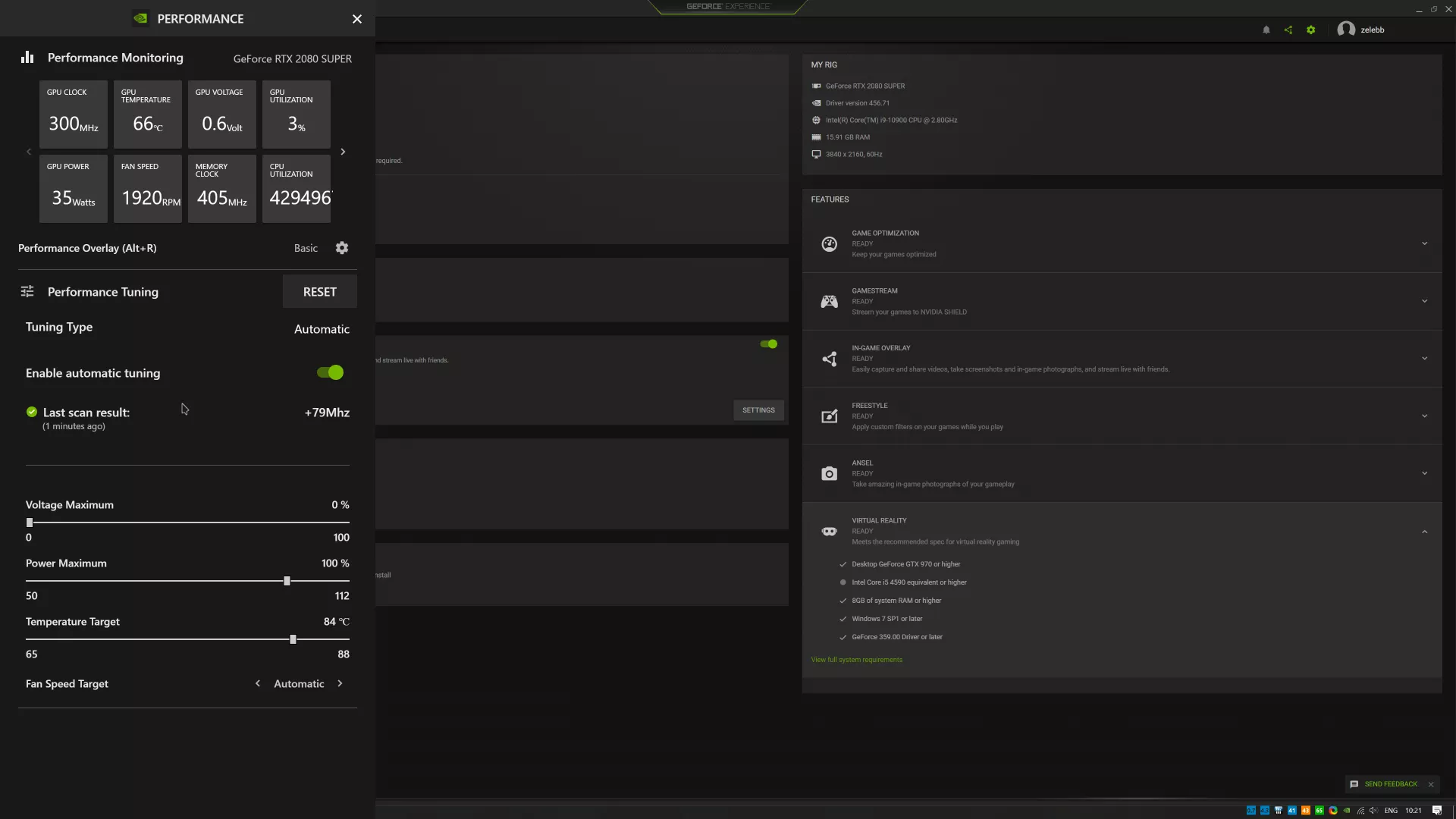Adjust the Power Maximum slider handle

point(287,581)
